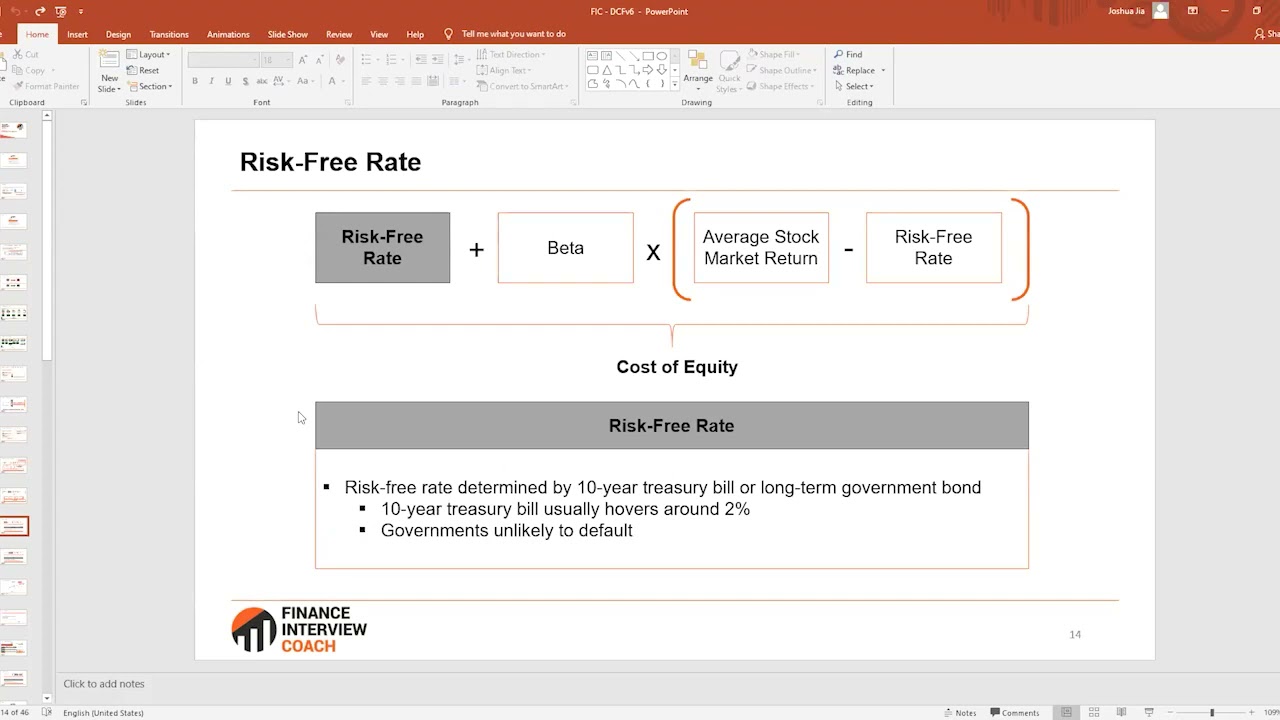1280x720 pixels.
Task: Click the Reset slide button
Action: [x=143, y=71]
